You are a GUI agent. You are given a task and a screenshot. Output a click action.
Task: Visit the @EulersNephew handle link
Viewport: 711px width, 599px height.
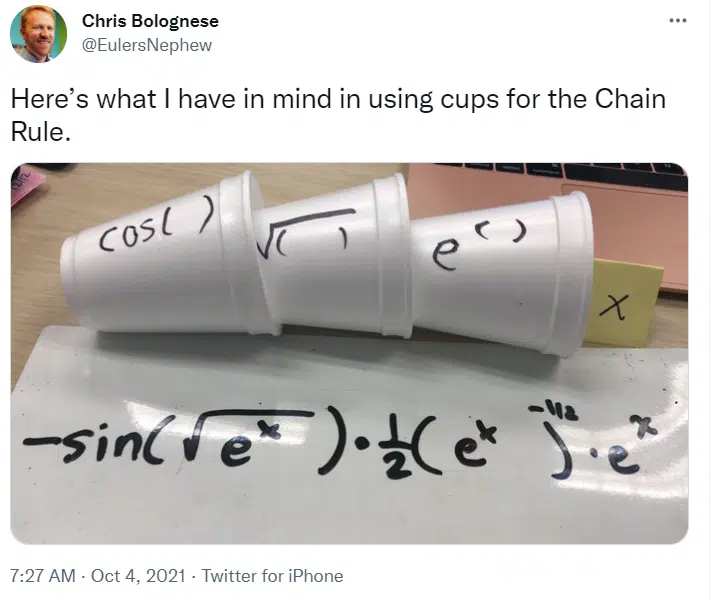click(x=147, y=45)
